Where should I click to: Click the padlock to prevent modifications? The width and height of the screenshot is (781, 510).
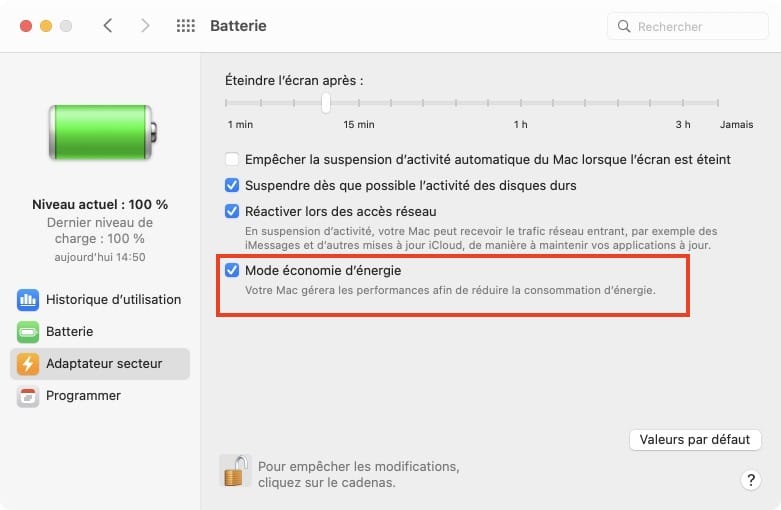[x=236, y=471]
